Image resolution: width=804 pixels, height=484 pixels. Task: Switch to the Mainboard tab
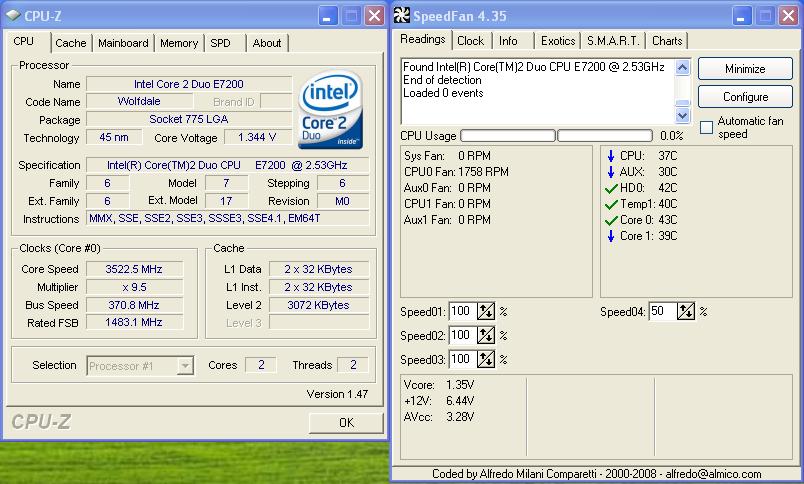[123, 43]
